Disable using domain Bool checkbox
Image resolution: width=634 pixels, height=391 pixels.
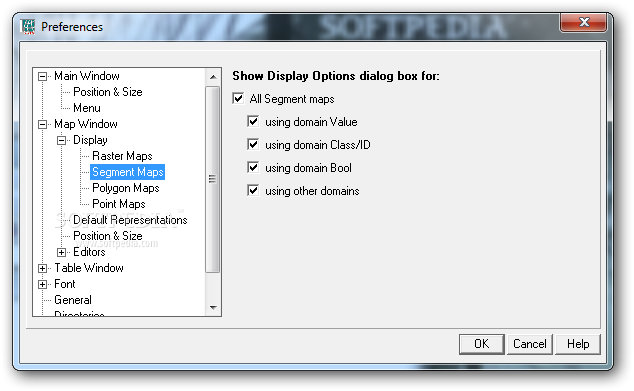click(x=253, y=167)
